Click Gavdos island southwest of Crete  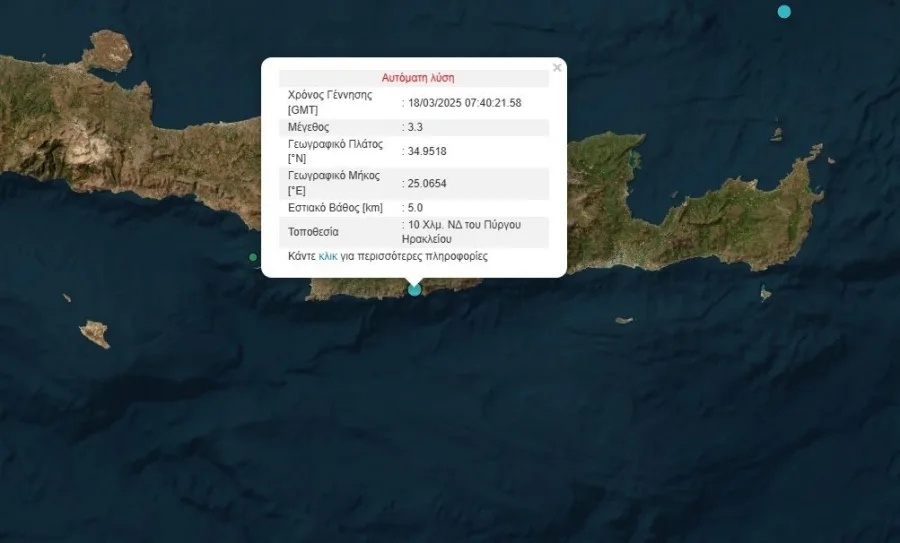pos(95,333)
